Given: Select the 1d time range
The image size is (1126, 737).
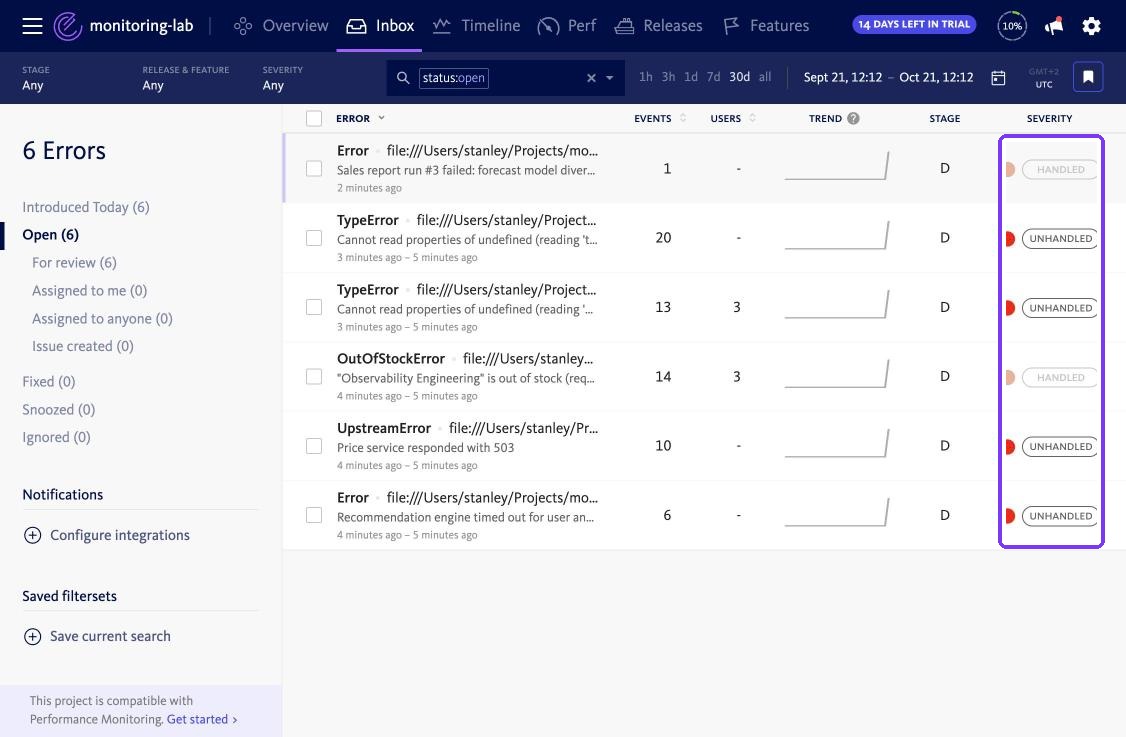Looking at the screenshot, I should tap(690, 77).
